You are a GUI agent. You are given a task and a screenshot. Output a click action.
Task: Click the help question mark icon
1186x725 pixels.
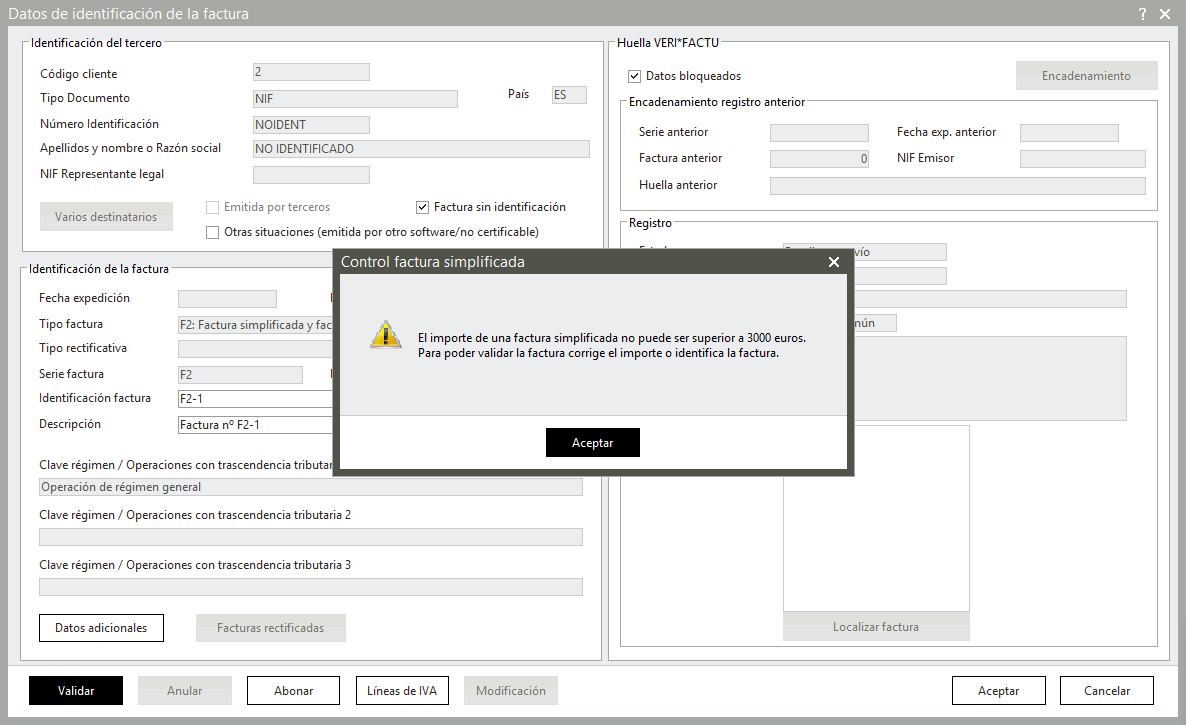click(x=1142, y=14)
